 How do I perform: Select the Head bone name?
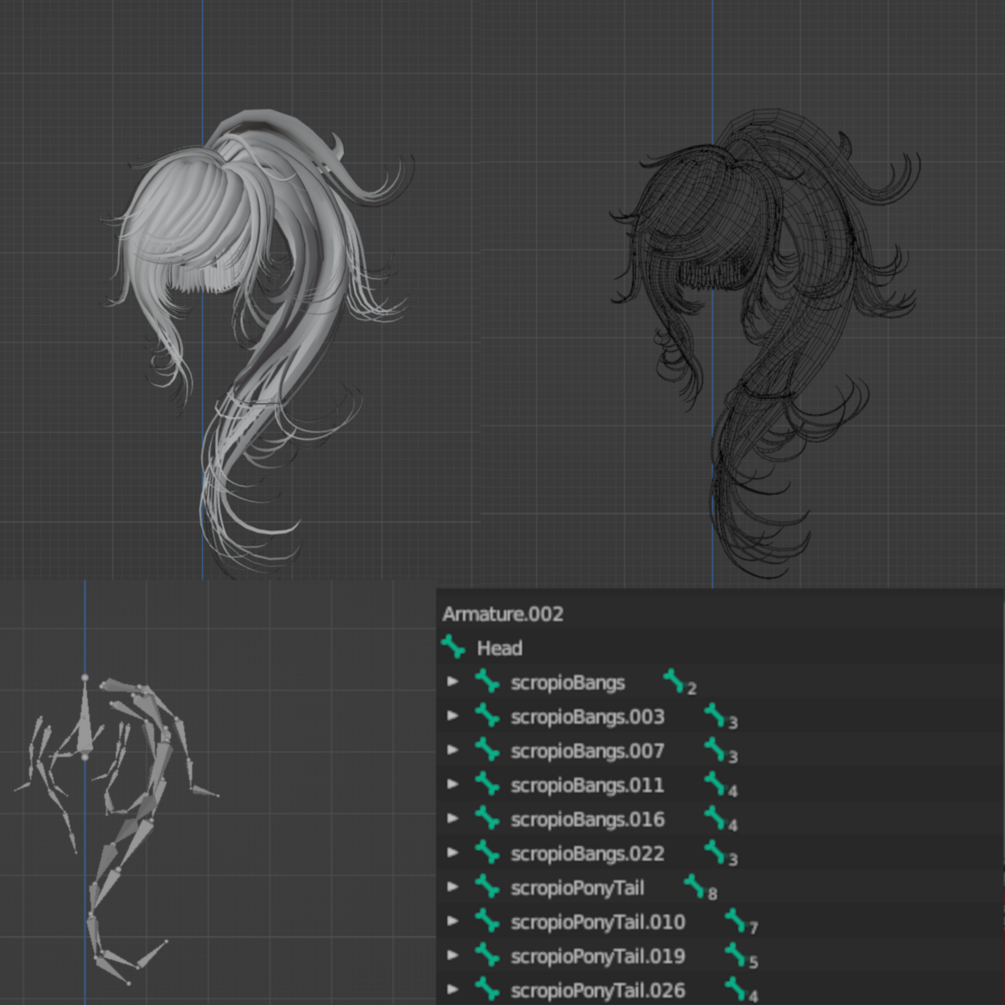point(499,648)
